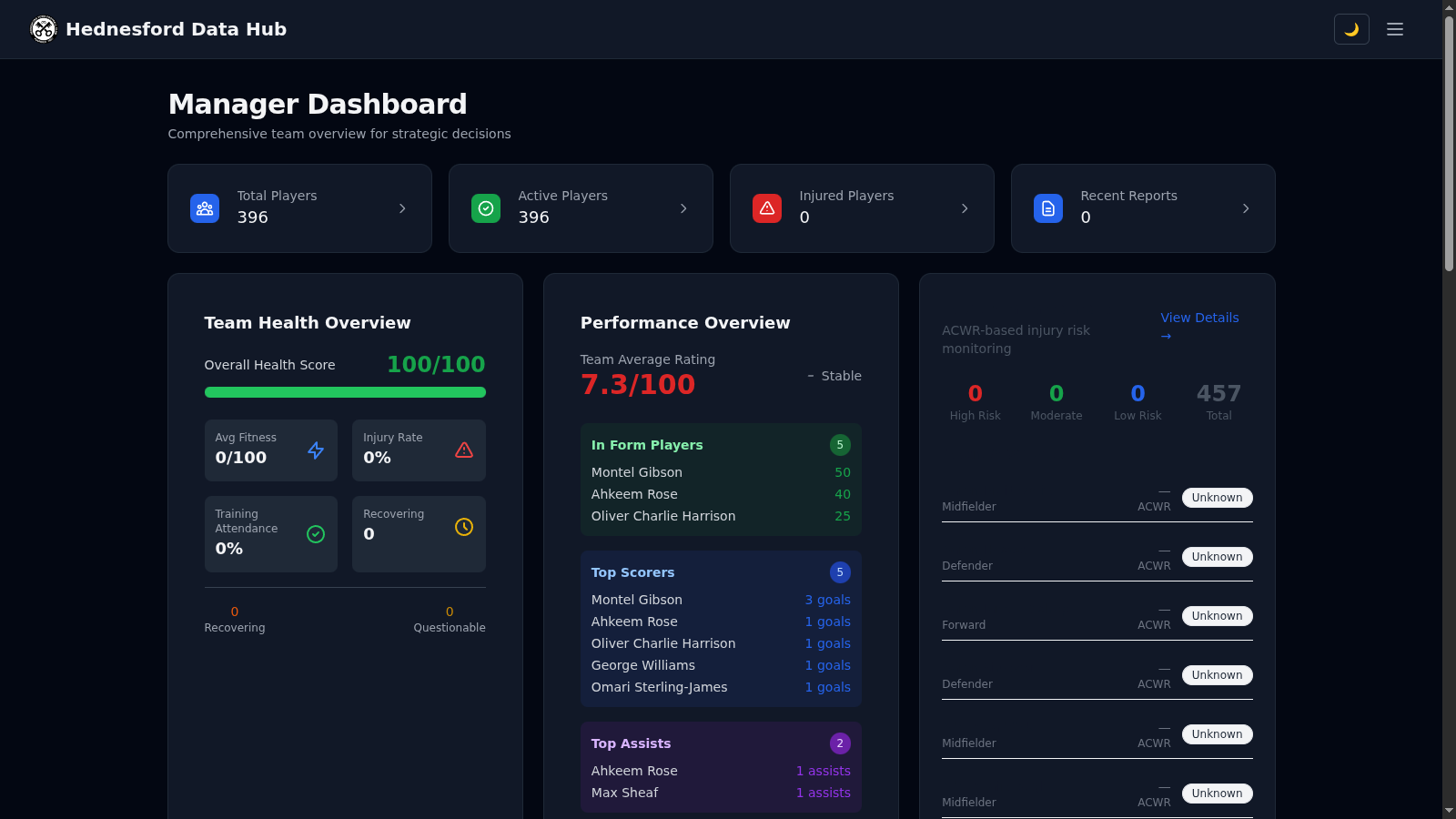Expand Injured Players card via chevron

[x=965, y=208]
